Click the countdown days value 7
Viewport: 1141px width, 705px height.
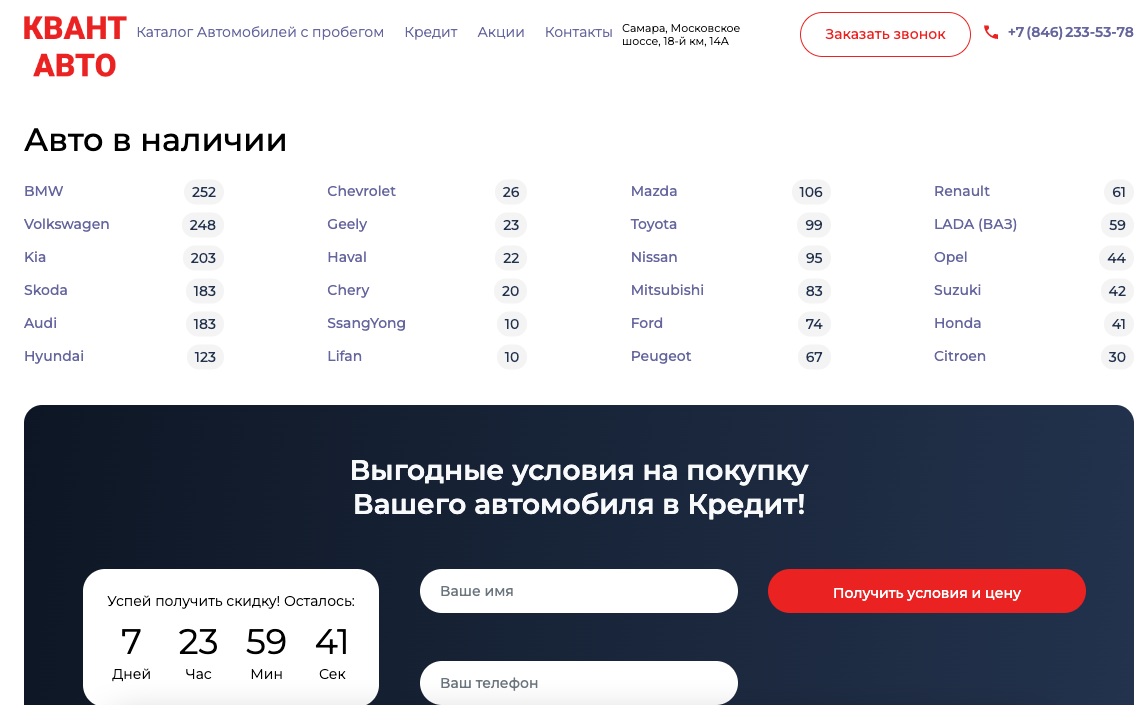(x=131, y=642)
